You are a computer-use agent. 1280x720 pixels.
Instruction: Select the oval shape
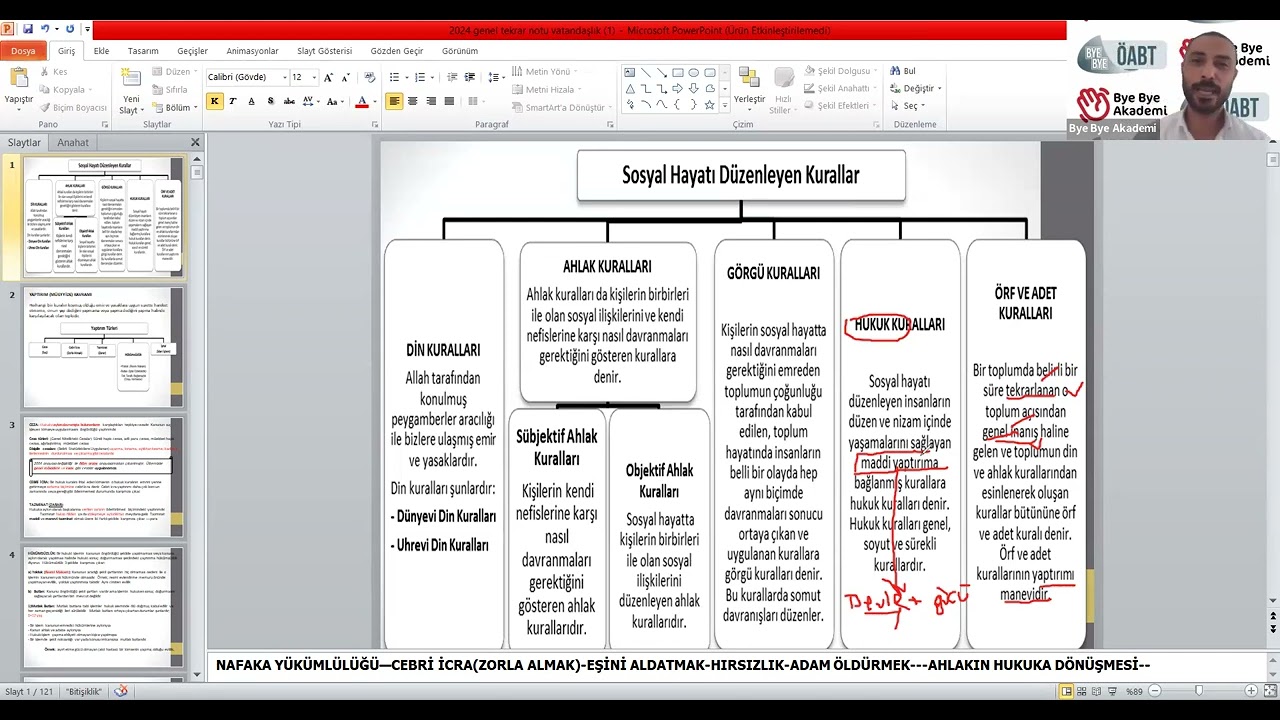tap(694, 72)
